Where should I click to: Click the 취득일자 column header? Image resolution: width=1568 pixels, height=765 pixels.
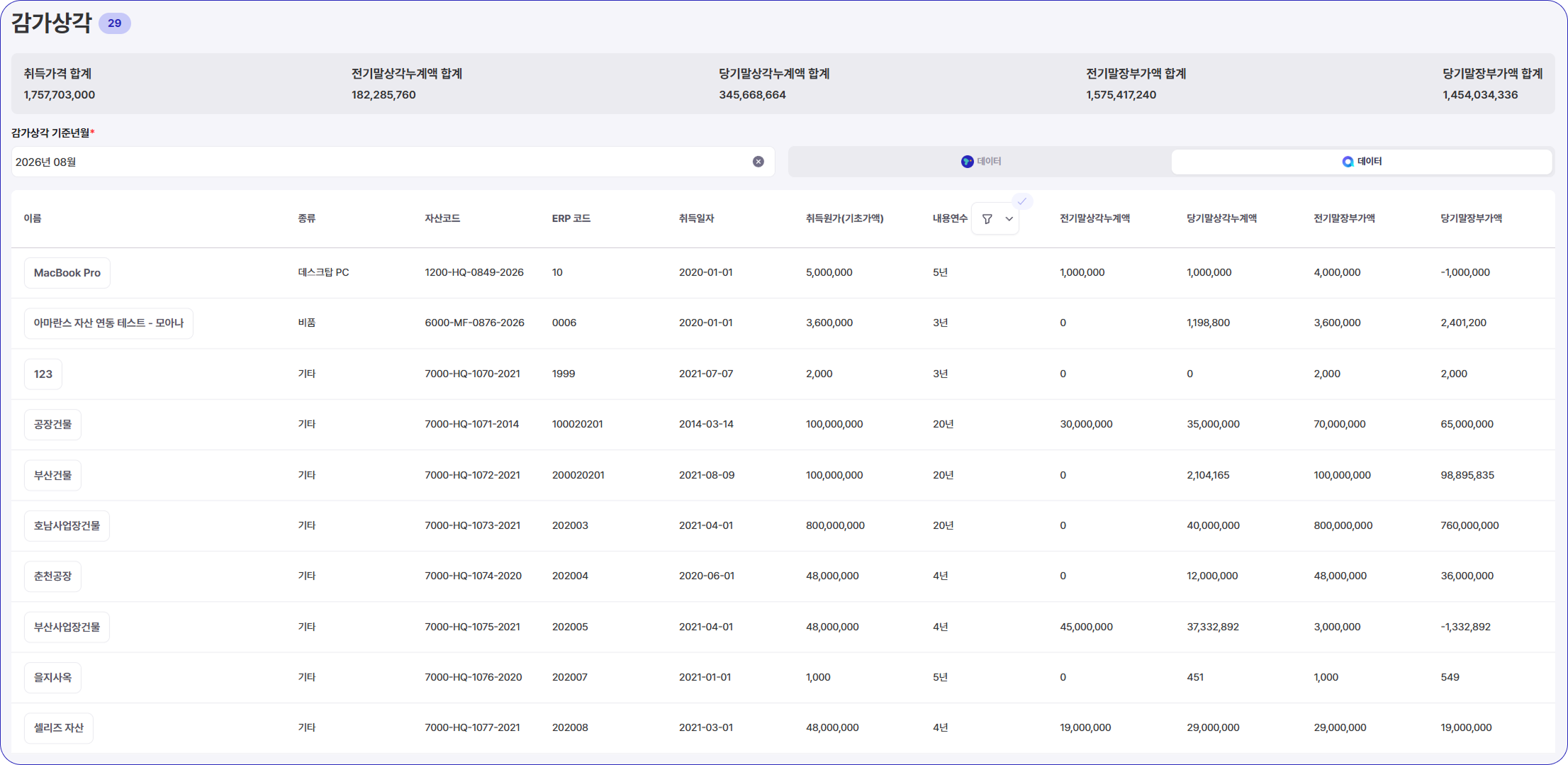tap(696, 218)
